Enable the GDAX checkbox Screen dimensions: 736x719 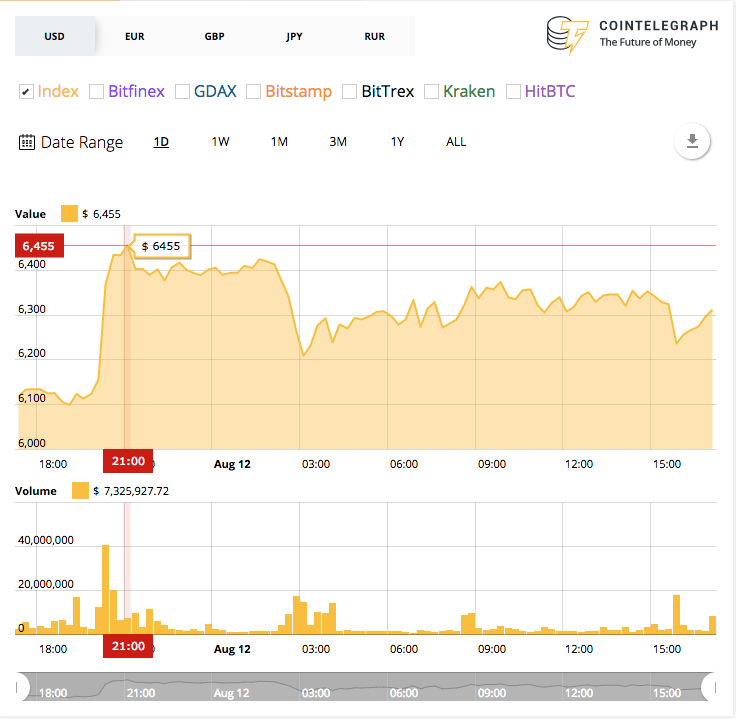point(182,92)
